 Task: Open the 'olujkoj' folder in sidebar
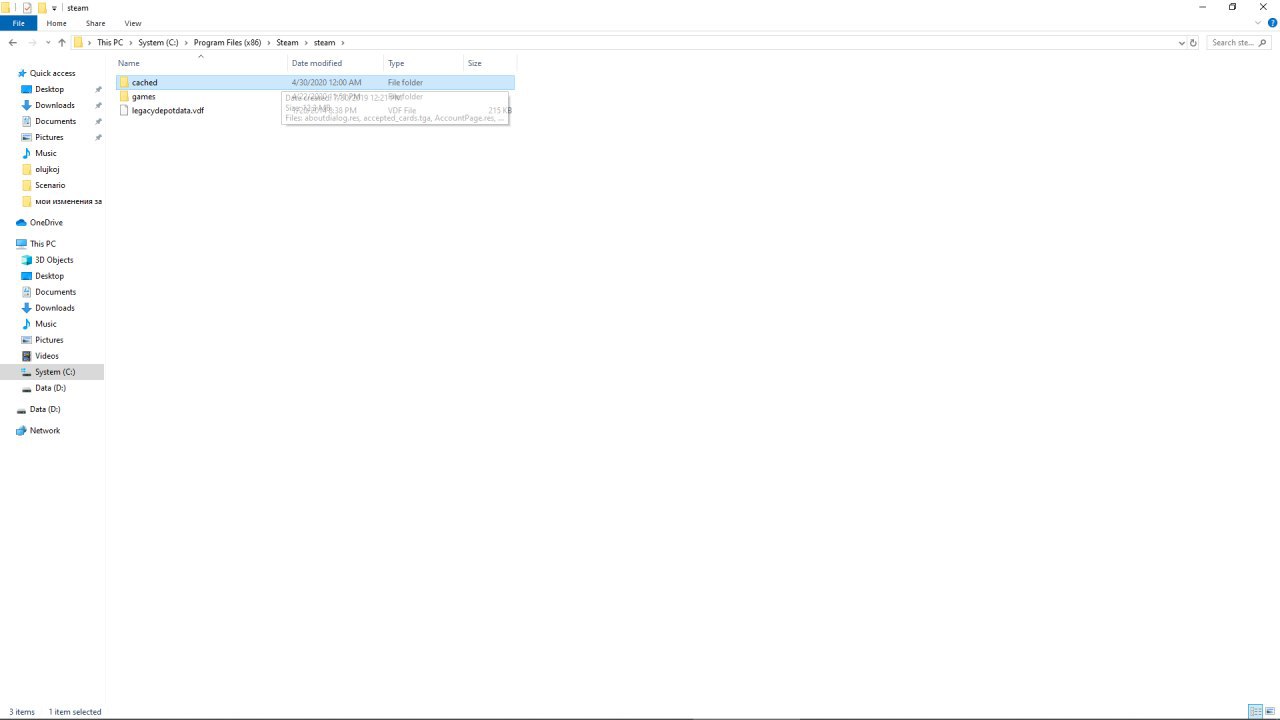pyautogui.click(x=47, y=169)
